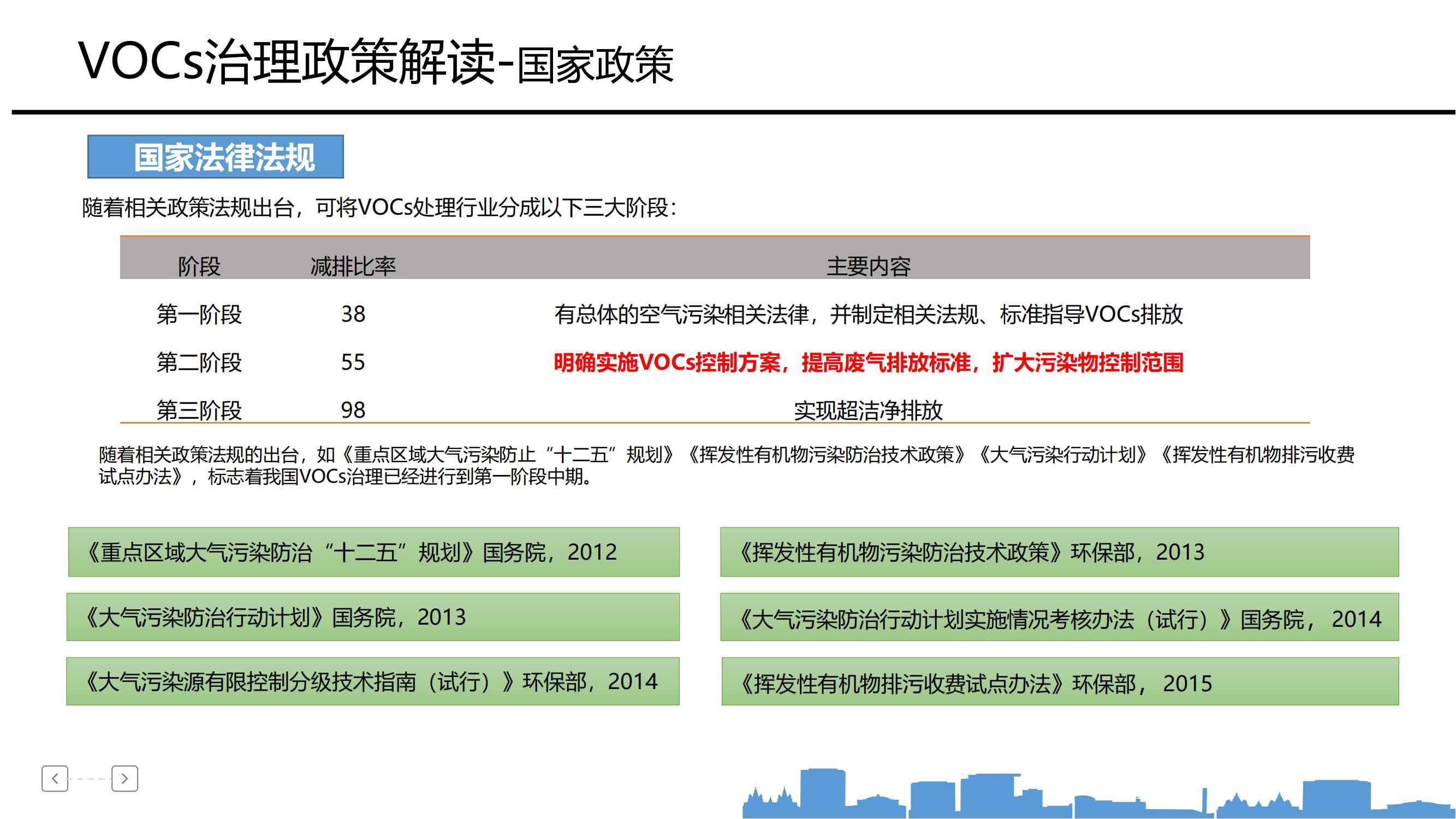
Task: Click 大气污染防治行动计划实施情况考核办法 2014 box
Action: (x=1059, y=618)
